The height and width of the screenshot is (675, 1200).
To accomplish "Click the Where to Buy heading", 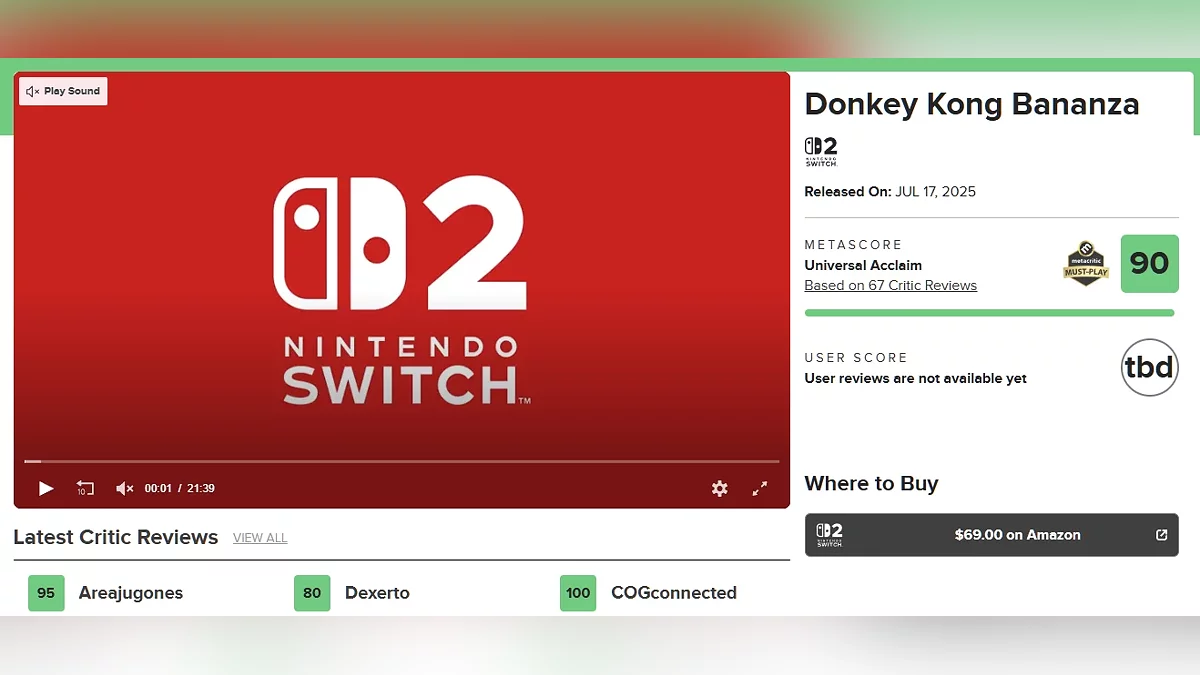I will click(x=872, y=484).
